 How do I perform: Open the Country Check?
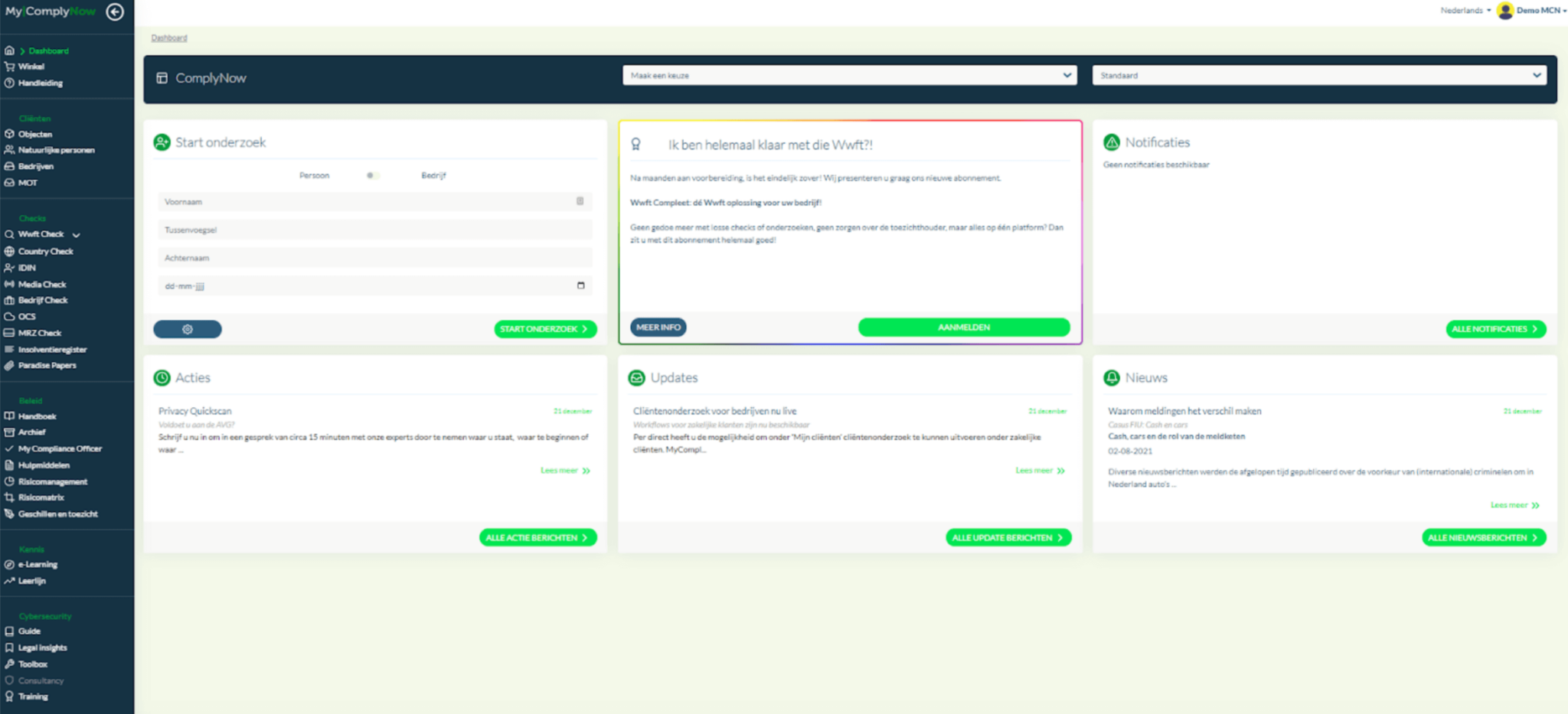coord(45,251)
